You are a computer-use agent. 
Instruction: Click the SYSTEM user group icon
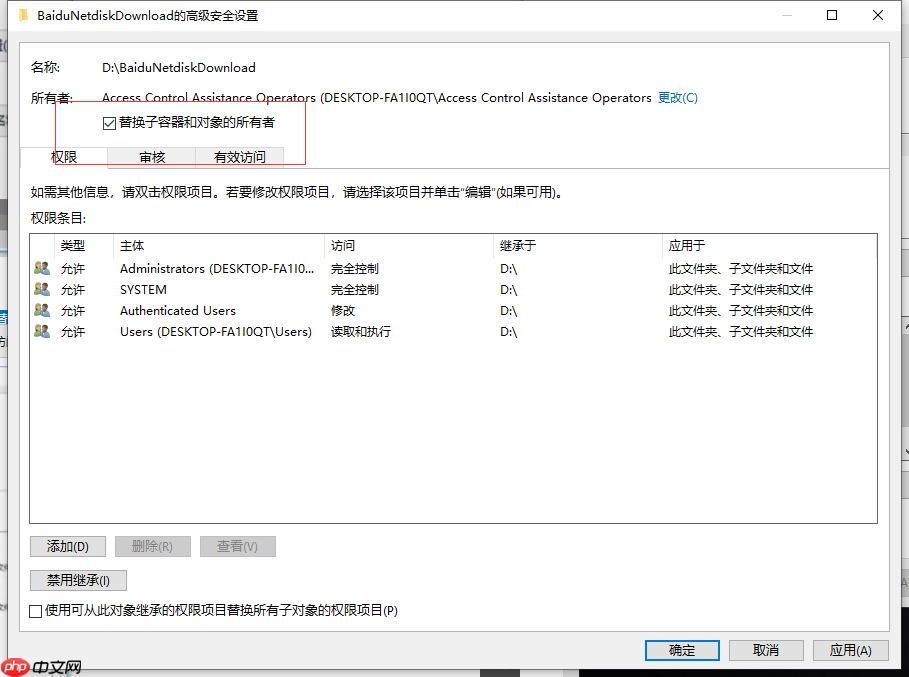(42, 289)
